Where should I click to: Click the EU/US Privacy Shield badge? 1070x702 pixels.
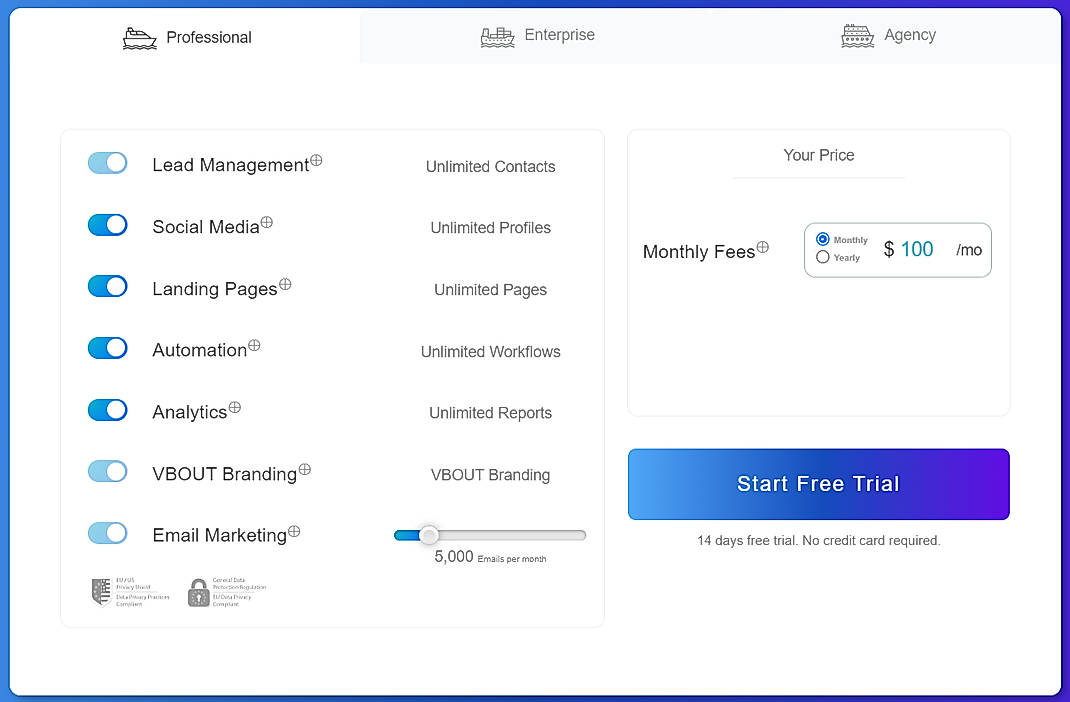click(130, 592)
